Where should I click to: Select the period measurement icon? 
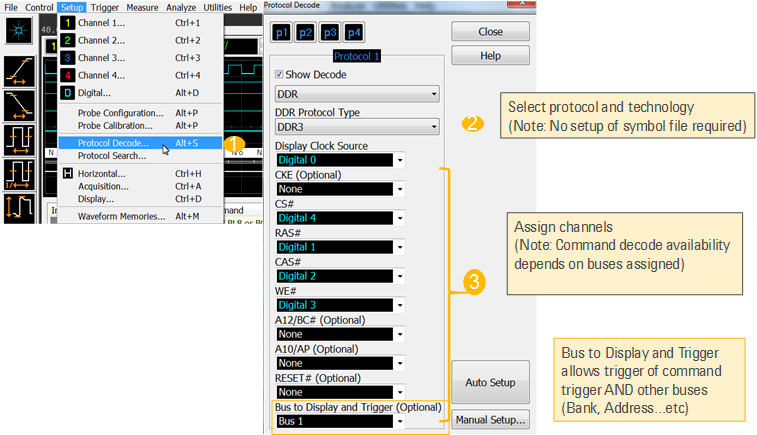[x=20, y=140]
